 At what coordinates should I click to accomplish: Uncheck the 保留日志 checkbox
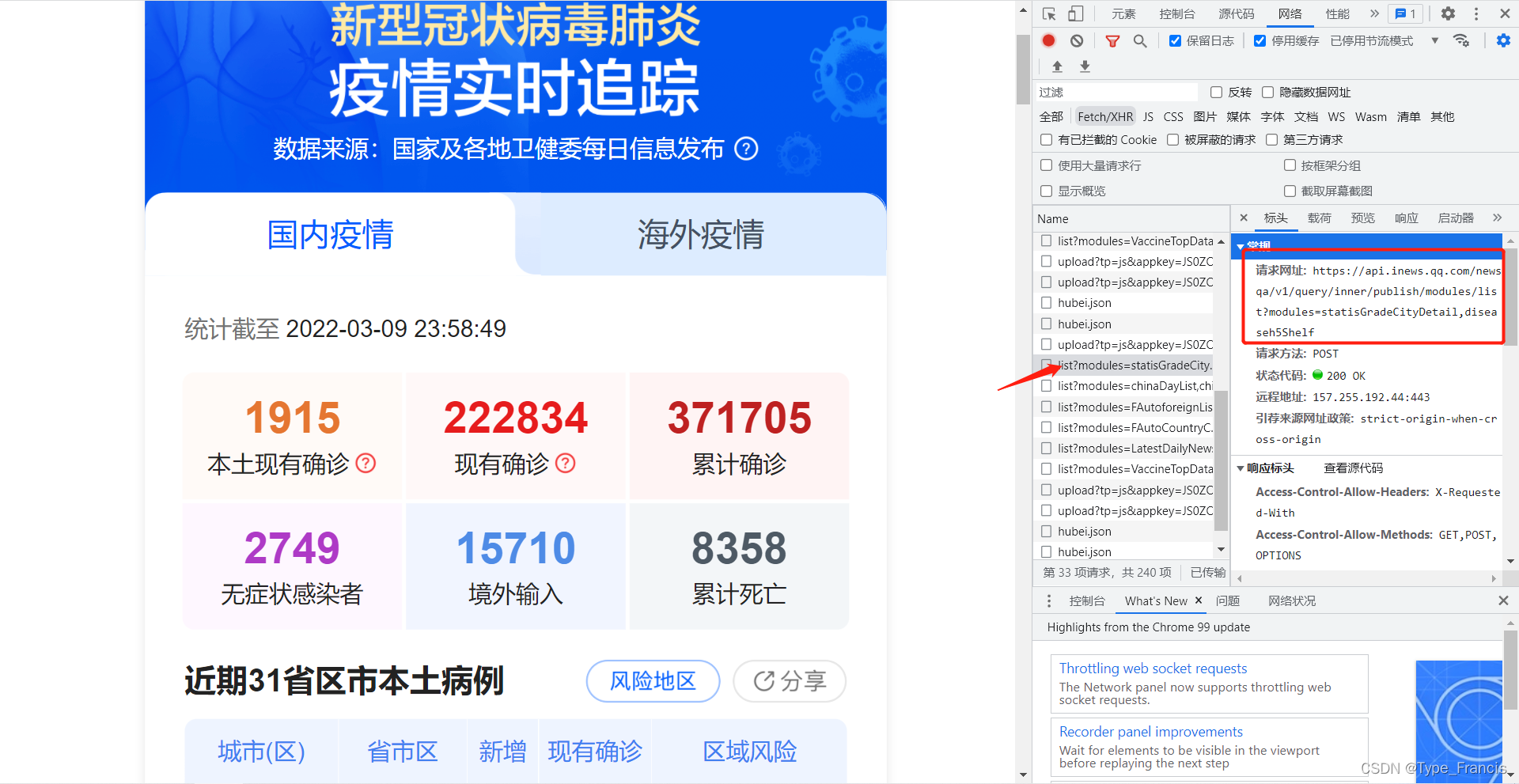pyautogui.click(x=1176, y=40)
